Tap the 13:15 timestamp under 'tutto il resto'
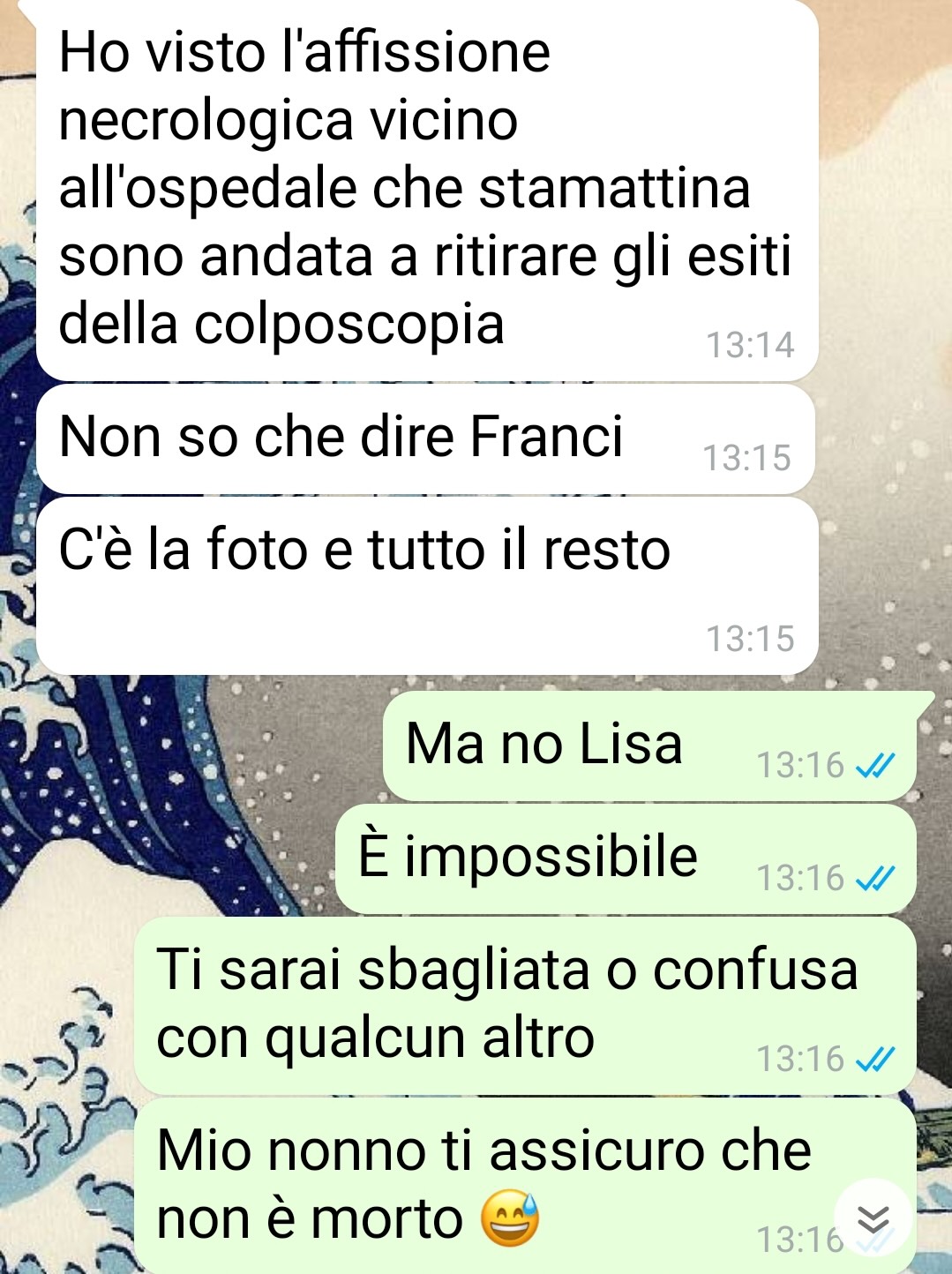The image size is (952, 1274). 750,639
